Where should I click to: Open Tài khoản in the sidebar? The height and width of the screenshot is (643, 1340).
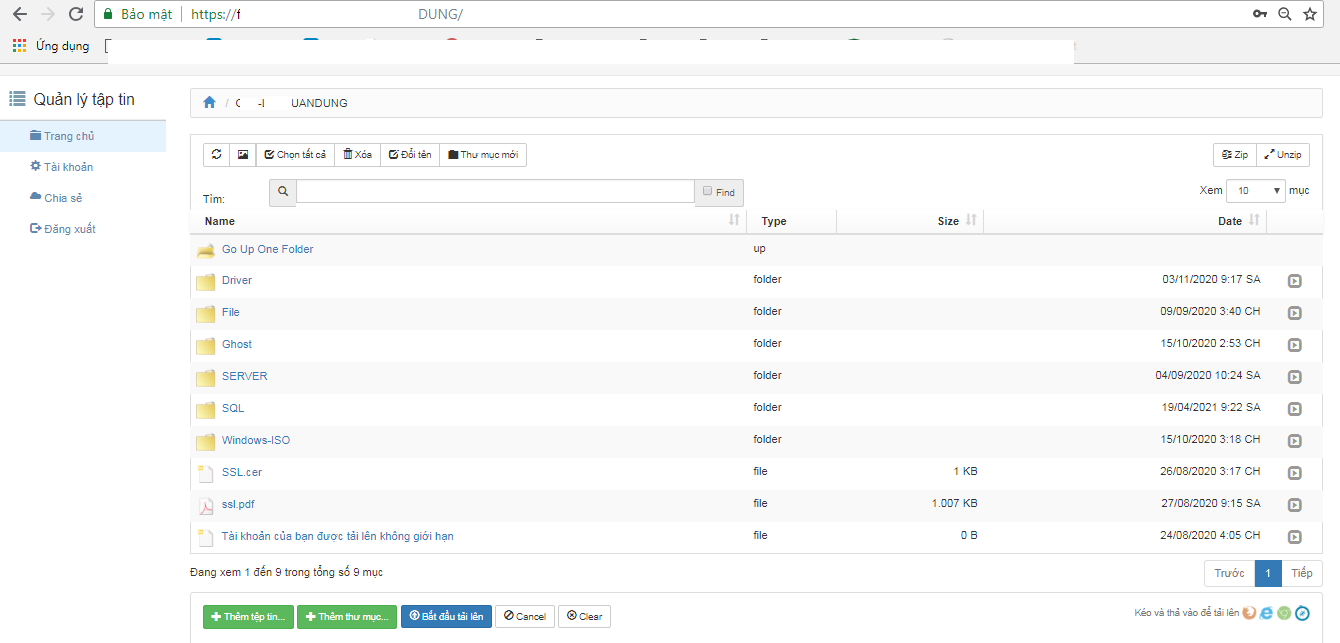coord(68,167)
